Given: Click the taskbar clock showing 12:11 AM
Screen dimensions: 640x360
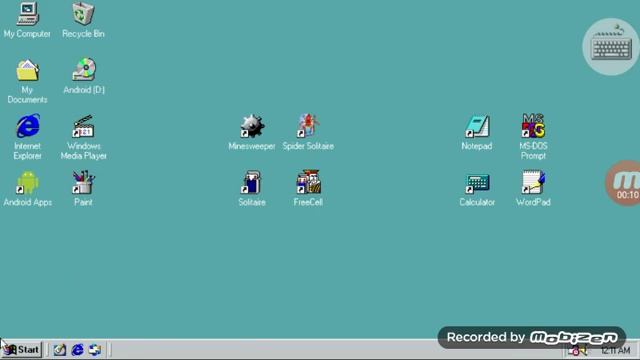Looking at the screenshot, I should pyautogui.click(x=615, y=351).
